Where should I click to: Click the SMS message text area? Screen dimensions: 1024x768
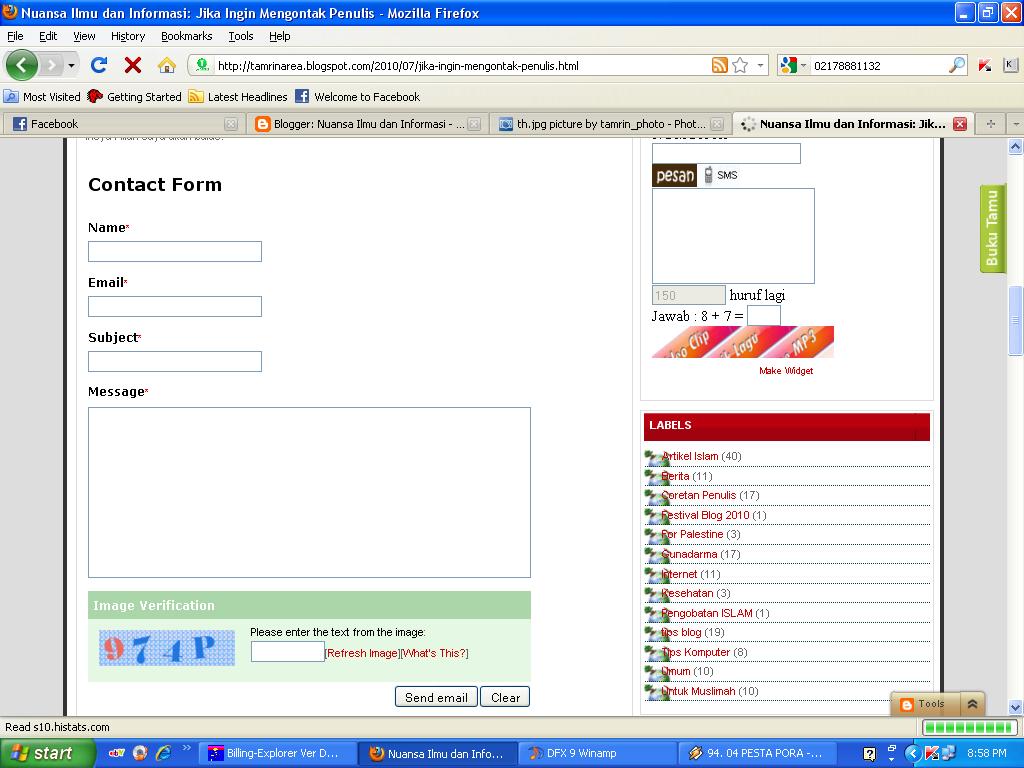[x=733, y=236]
